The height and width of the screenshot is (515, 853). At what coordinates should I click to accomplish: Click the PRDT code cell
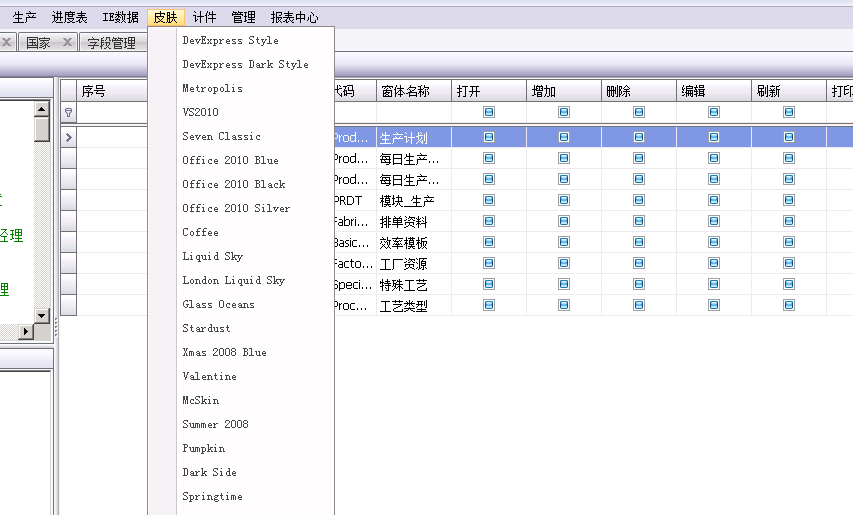coord(355,201)
